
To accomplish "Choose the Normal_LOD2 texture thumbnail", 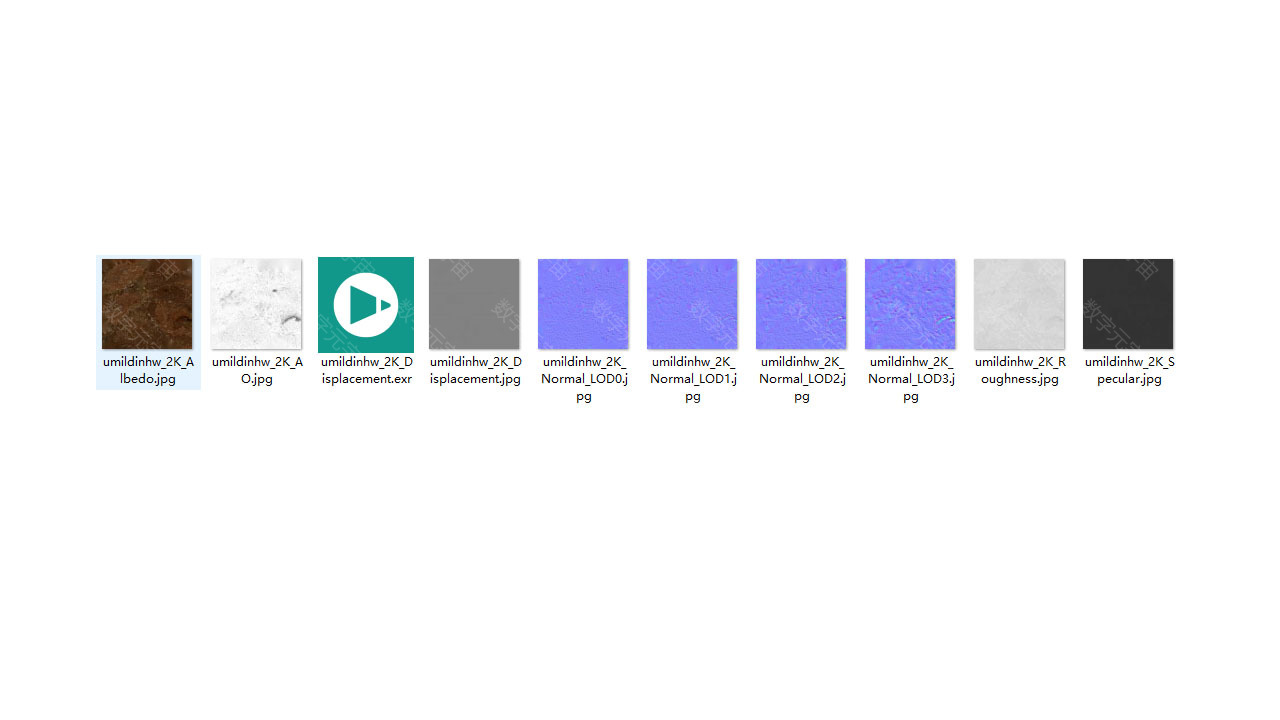I will (x=801, y=304).
